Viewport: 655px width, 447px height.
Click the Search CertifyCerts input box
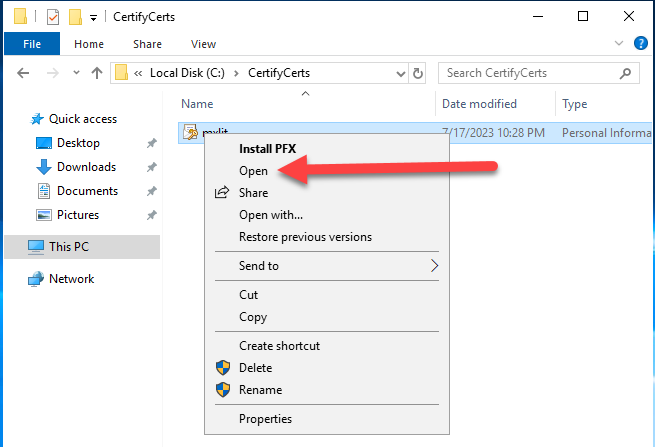530,73
